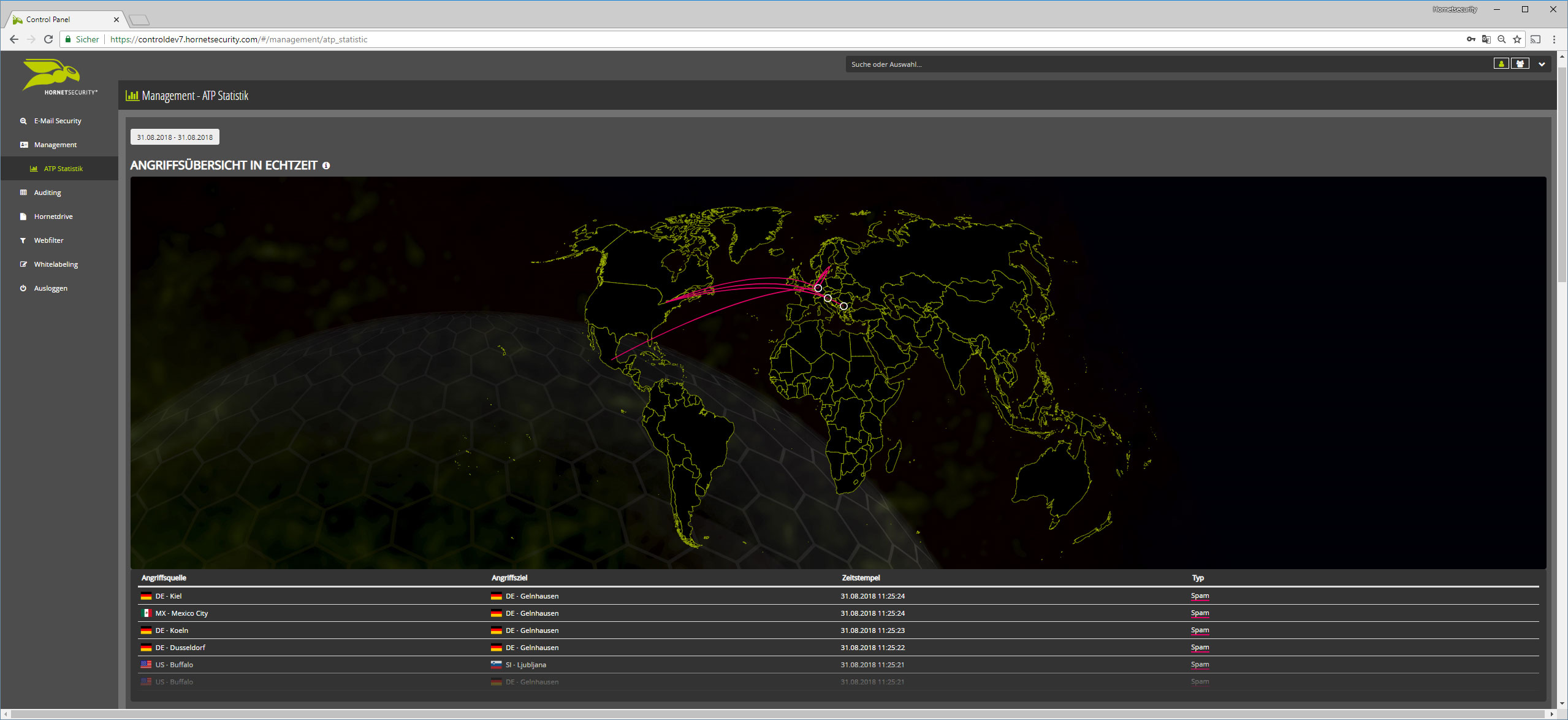
Task: Open the date range picker 31.08.2018
Action: click(x=175, y=137)
